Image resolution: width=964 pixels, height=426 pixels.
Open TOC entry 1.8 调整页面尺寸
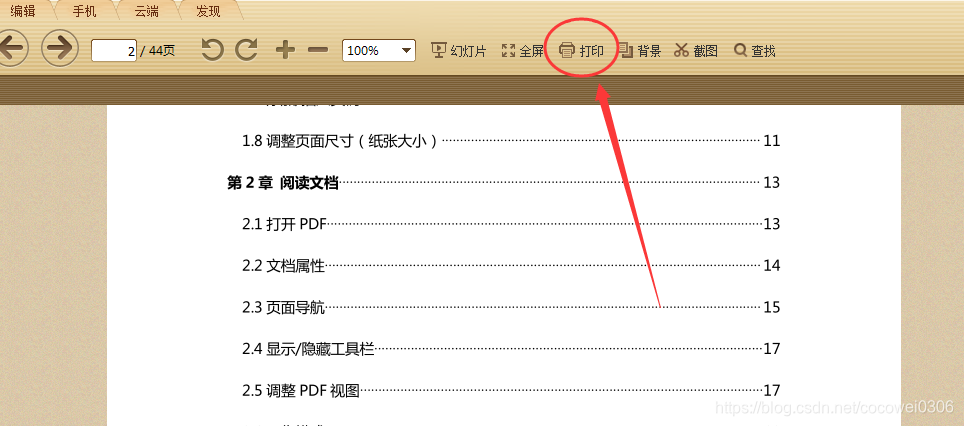coord(511,141)
